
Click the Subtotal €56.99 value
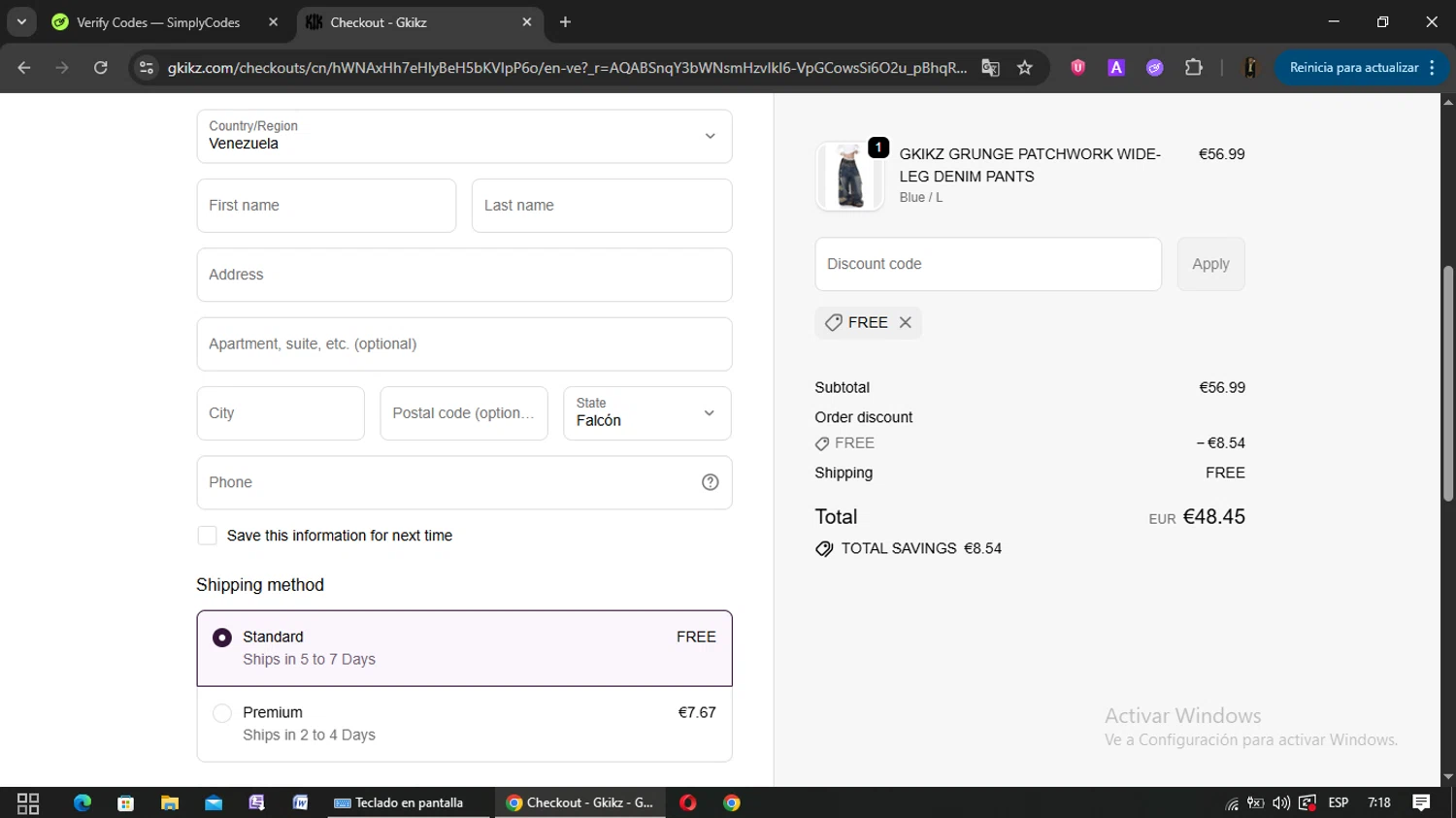coord(1222,387)
